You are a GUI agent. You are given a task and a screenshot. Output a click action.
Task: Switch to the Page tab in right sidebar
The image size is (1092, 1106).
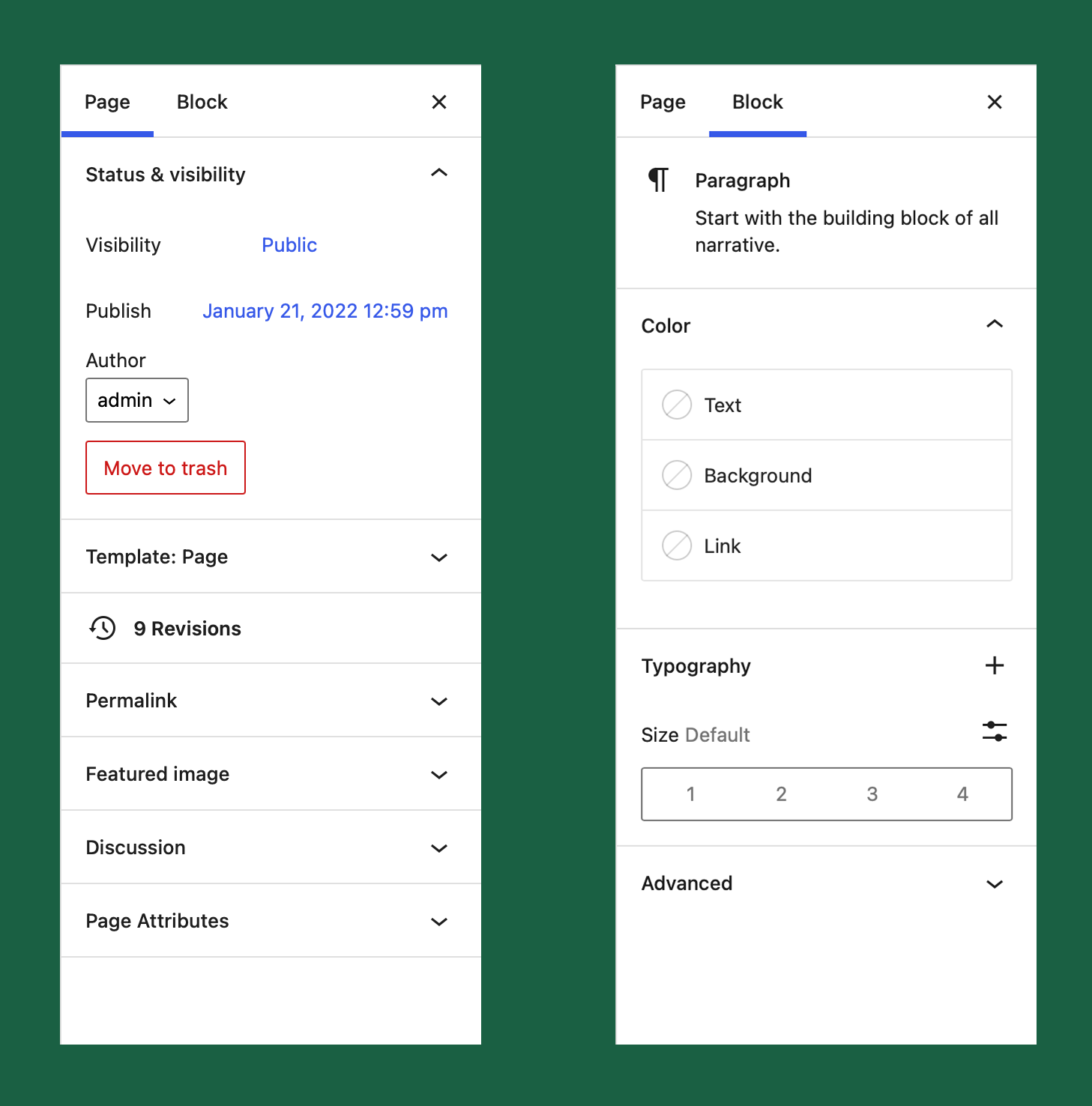pyautogui.click(x=663, y=102)
